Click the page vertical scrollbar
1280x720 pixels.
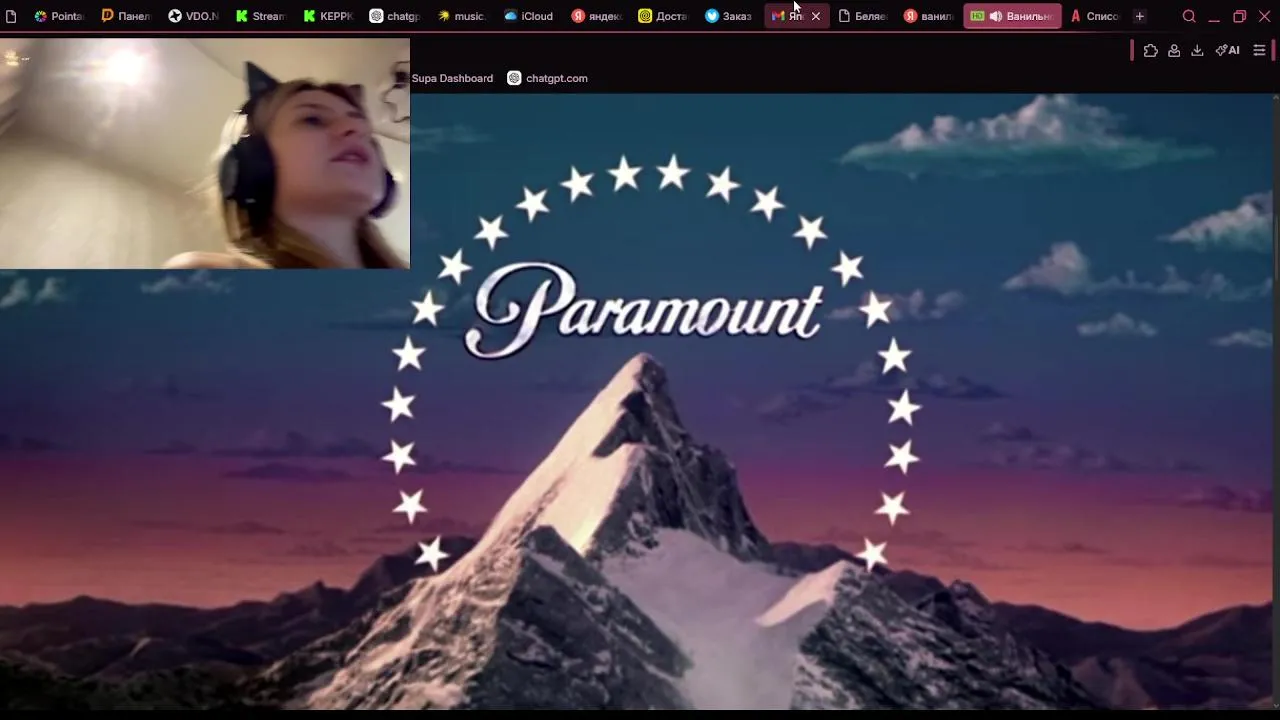tap(1276, 400)
